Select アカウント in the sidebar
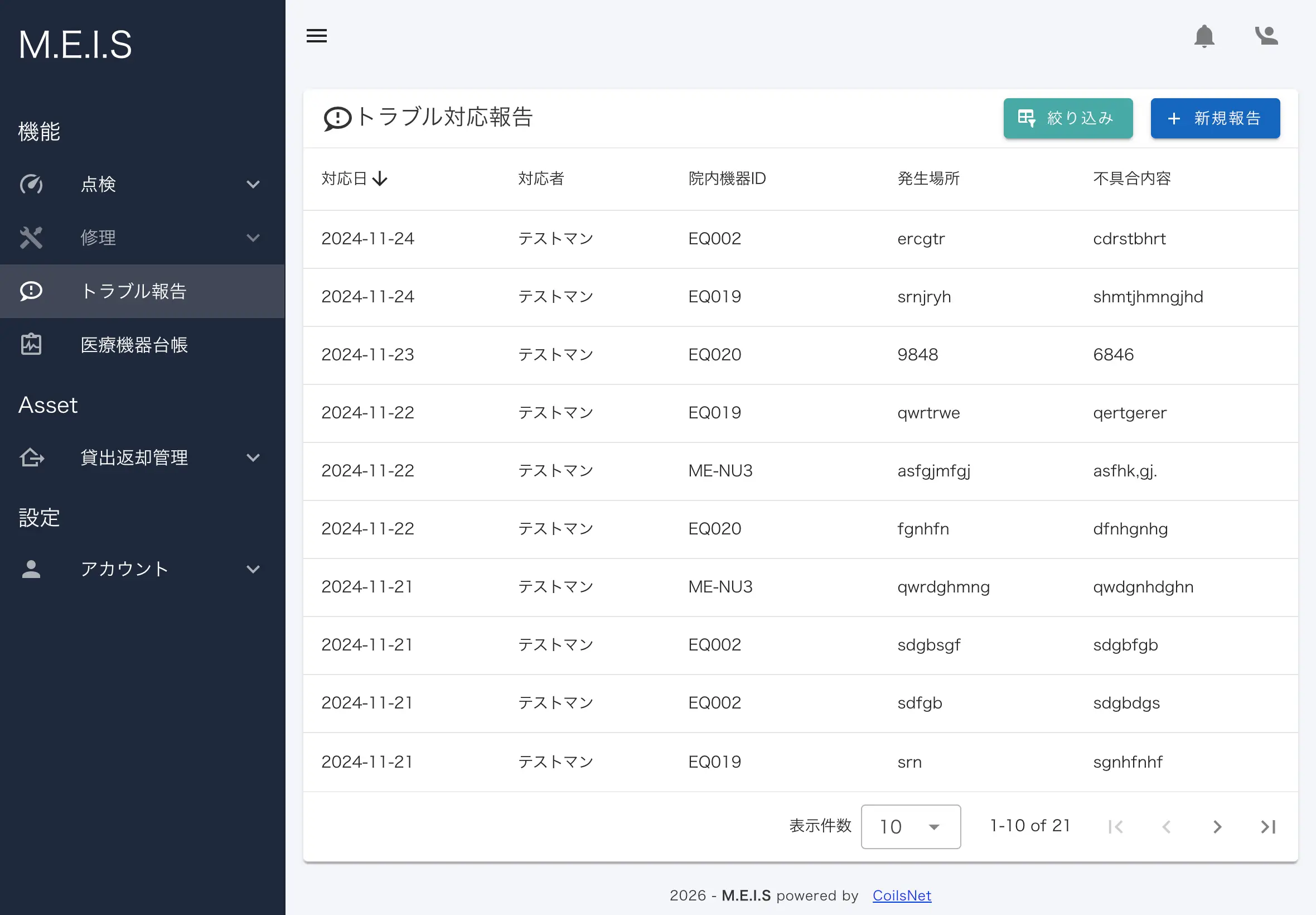Image resolution: width=1316 pixels, height=915 pixels. click(142, 569)
